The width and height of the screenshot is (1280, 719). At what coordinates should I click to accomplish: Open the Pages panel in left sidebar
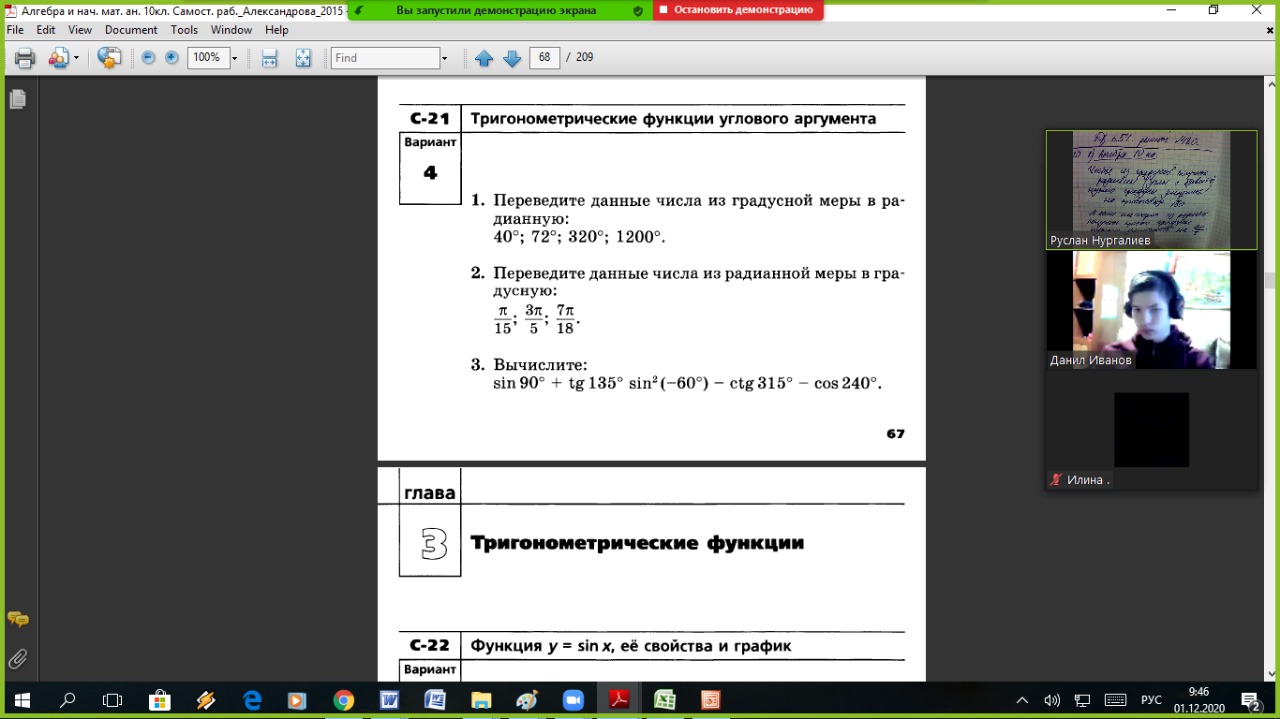(17, 99)
